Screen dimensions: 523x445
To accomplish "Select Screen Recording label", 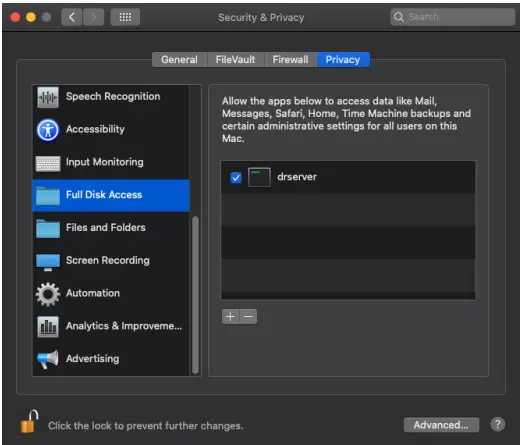I will 108,260.
